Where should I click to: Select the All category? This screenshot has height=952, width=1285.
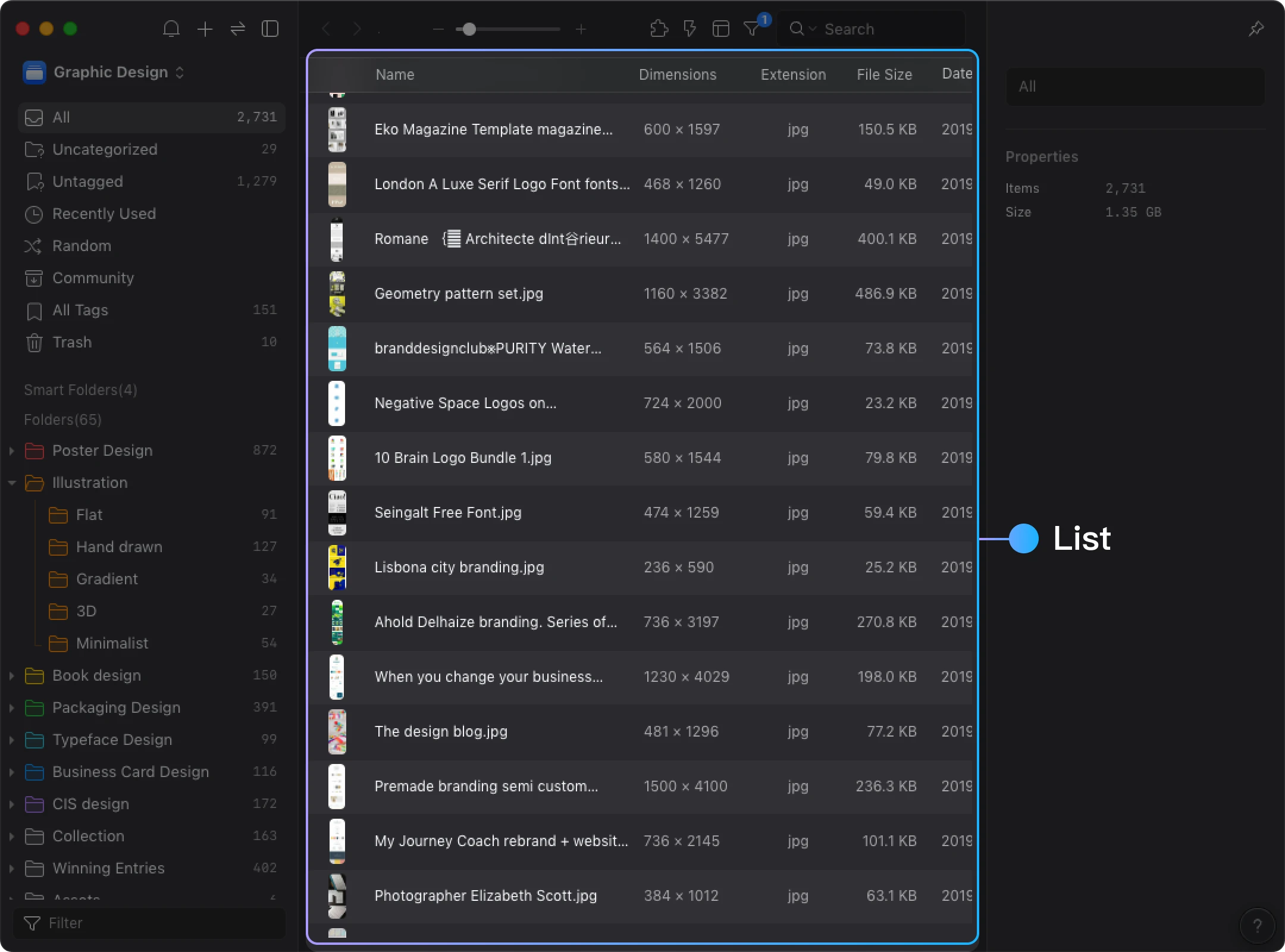[x=152, y=117]
